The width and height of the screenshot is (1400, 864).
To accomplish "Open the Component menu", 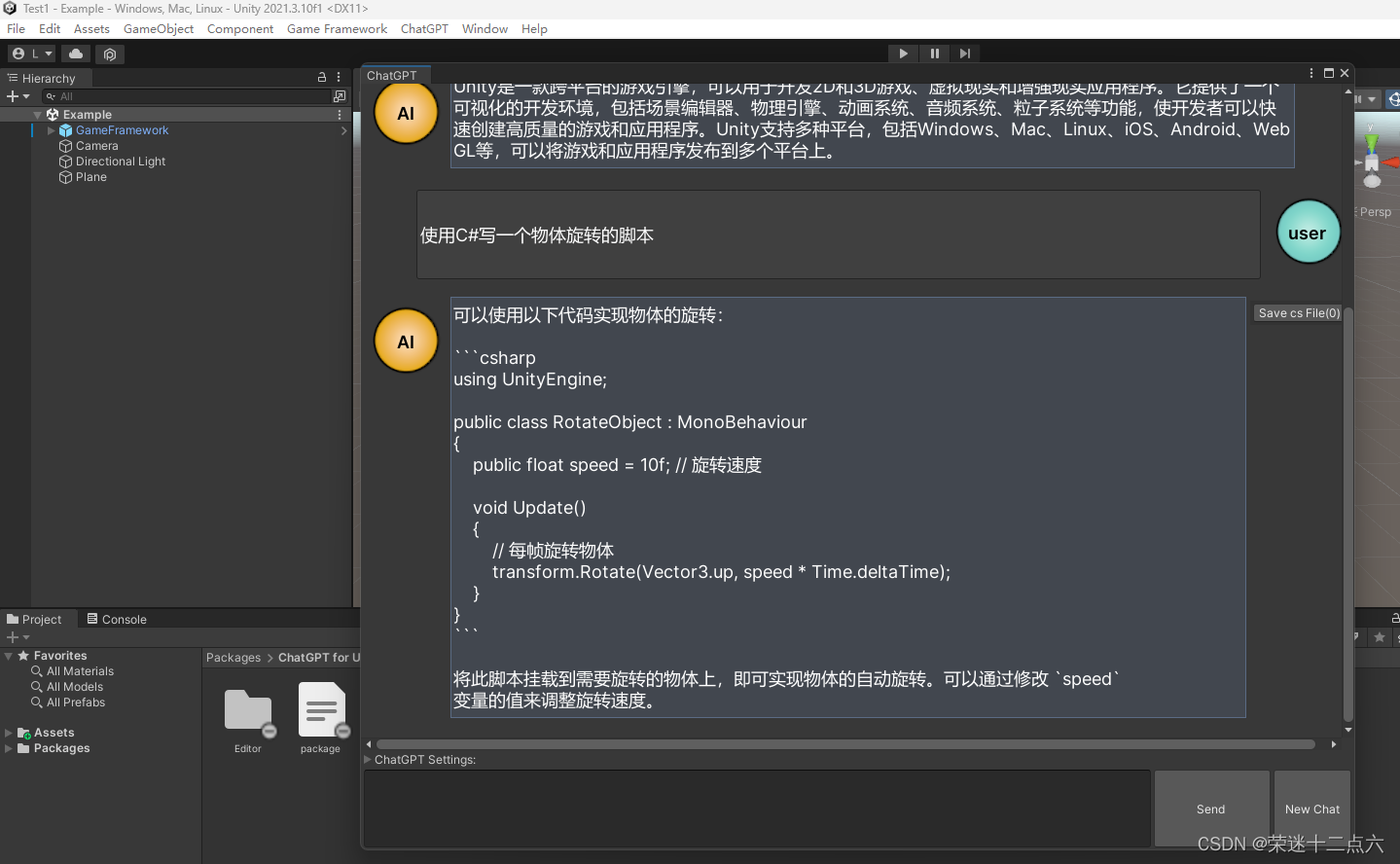I will click(240, 29).
